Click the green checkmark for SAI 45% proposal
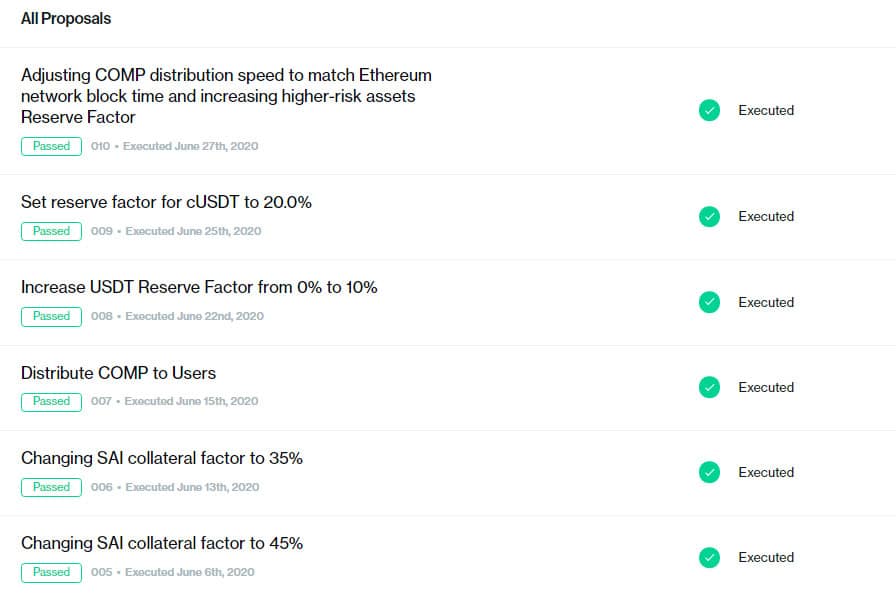Image resolution: width=896 pixels, height=600 pixels. coord(709,557)
